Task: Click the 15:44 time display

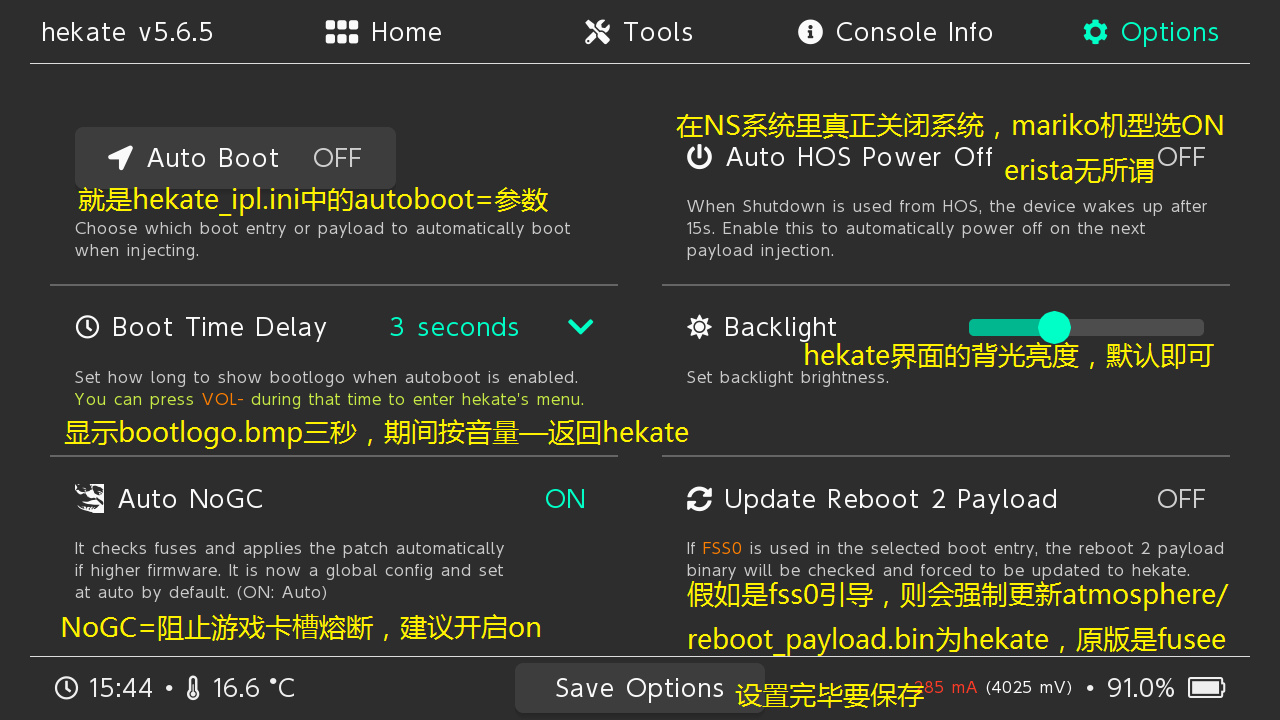Action: tap(121, 688)
